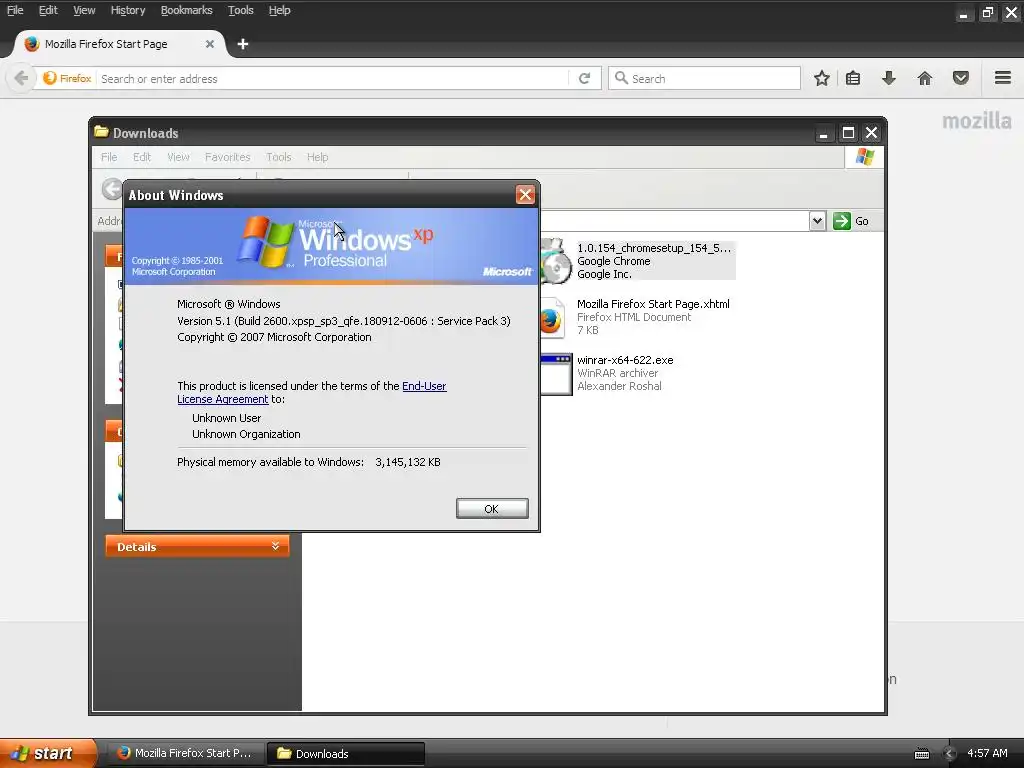This screenshot has width=1024, height=768.
Task: Open Favorites menu in Downloads window
Action: [227, 157]
